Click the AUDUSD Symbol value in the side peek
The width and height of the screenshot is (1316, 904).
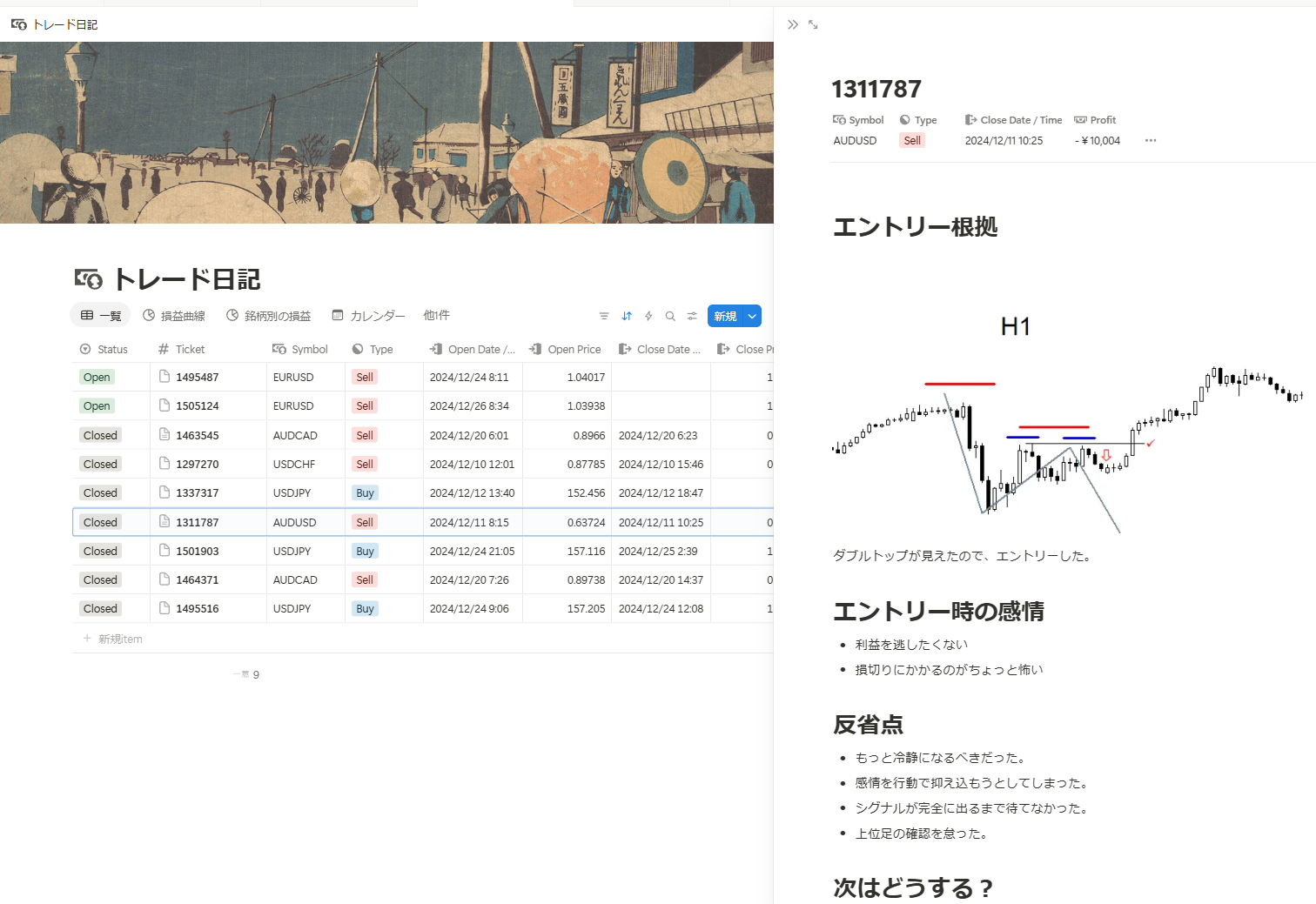855,140
